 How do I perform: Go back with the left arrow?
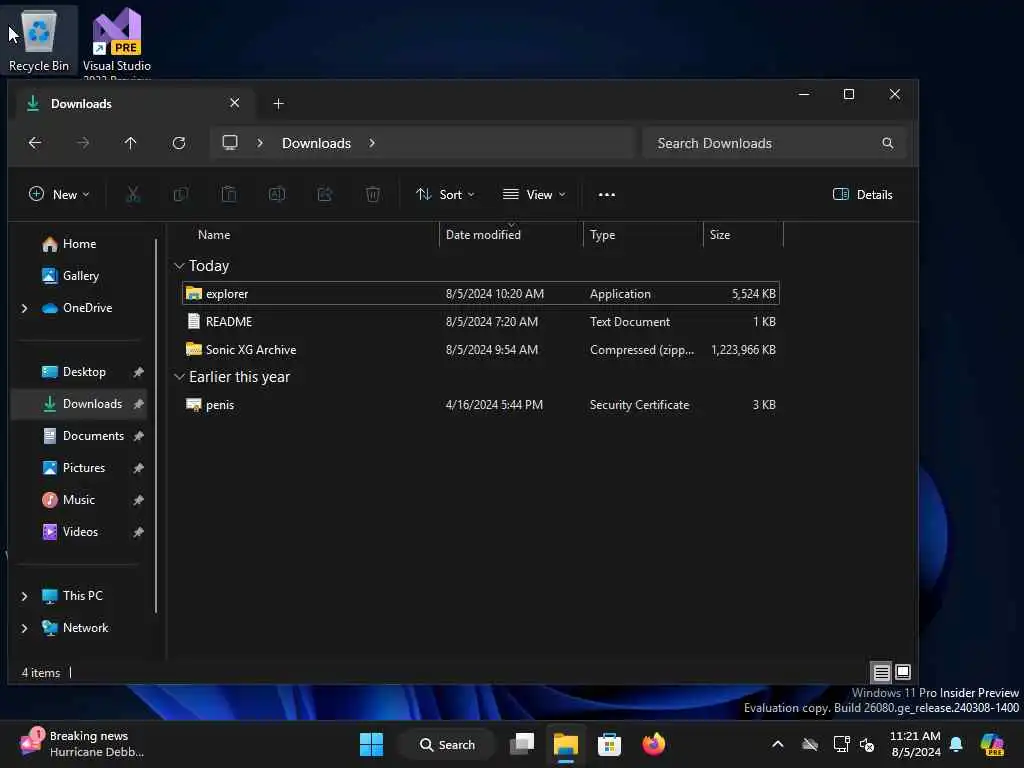(35, 142)
